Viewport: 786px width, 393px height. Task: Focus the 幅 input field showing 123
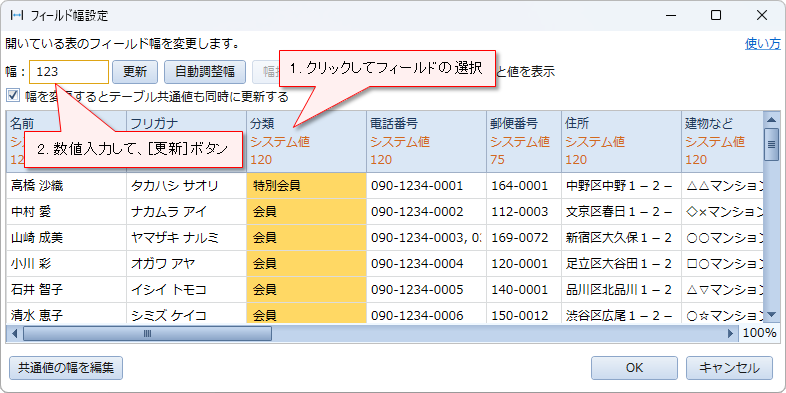point(69,72)
